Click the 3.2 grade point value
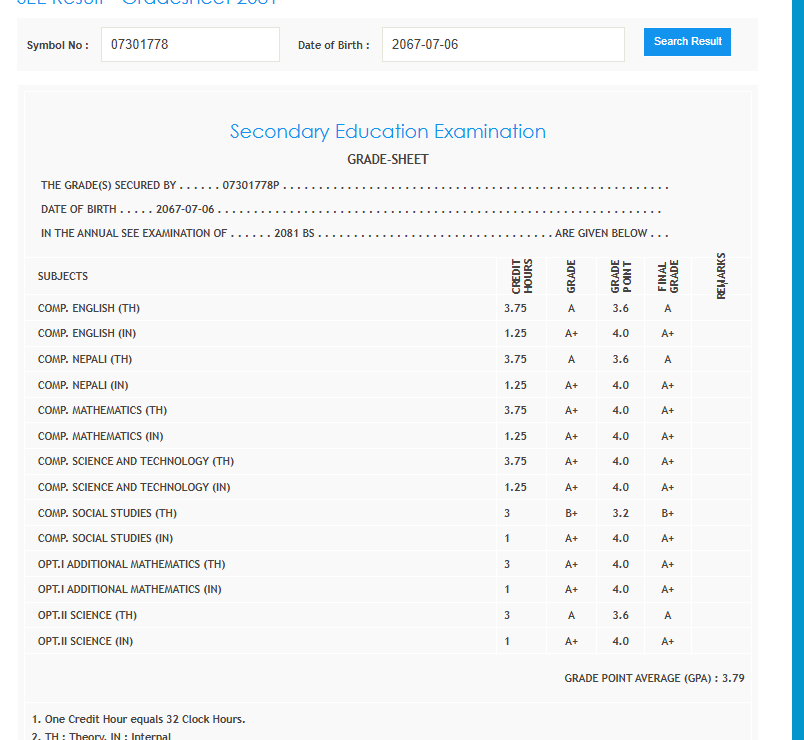The image size is (804, 740). pos(620,513)
